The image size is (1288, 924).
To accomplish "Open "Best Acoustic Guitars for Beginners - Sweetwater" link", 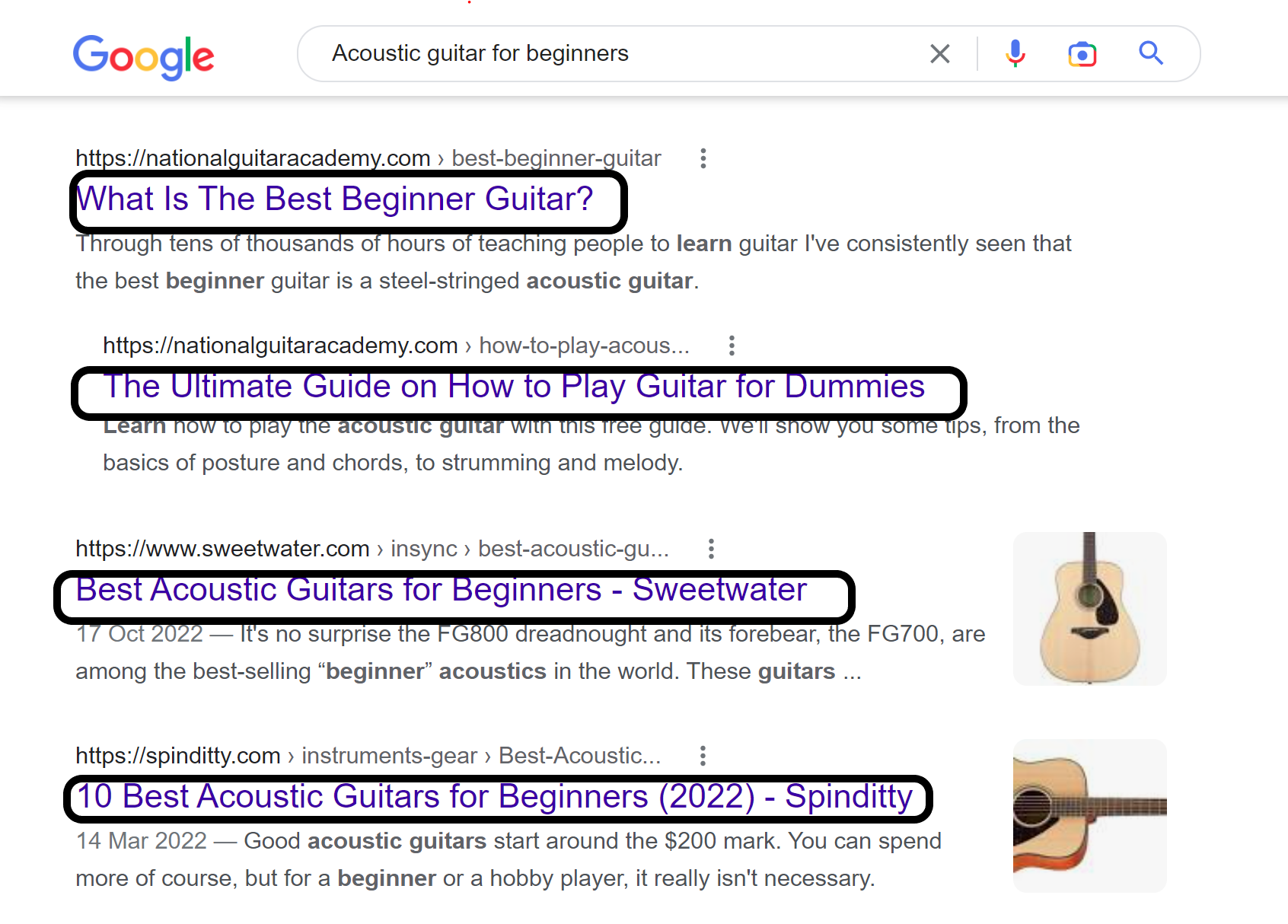I will pyautogui.click(x=442, y=590).
